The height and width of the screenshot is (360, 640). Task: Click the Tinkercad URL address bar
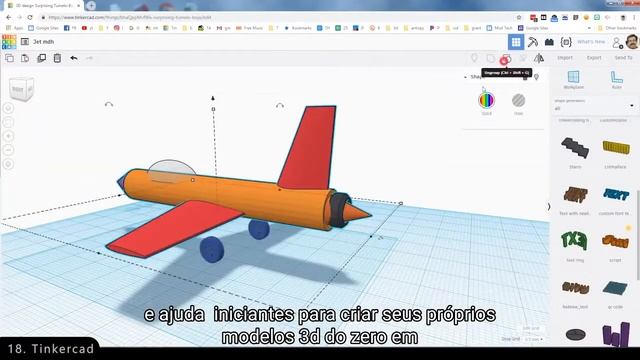(x=278, y=18)
